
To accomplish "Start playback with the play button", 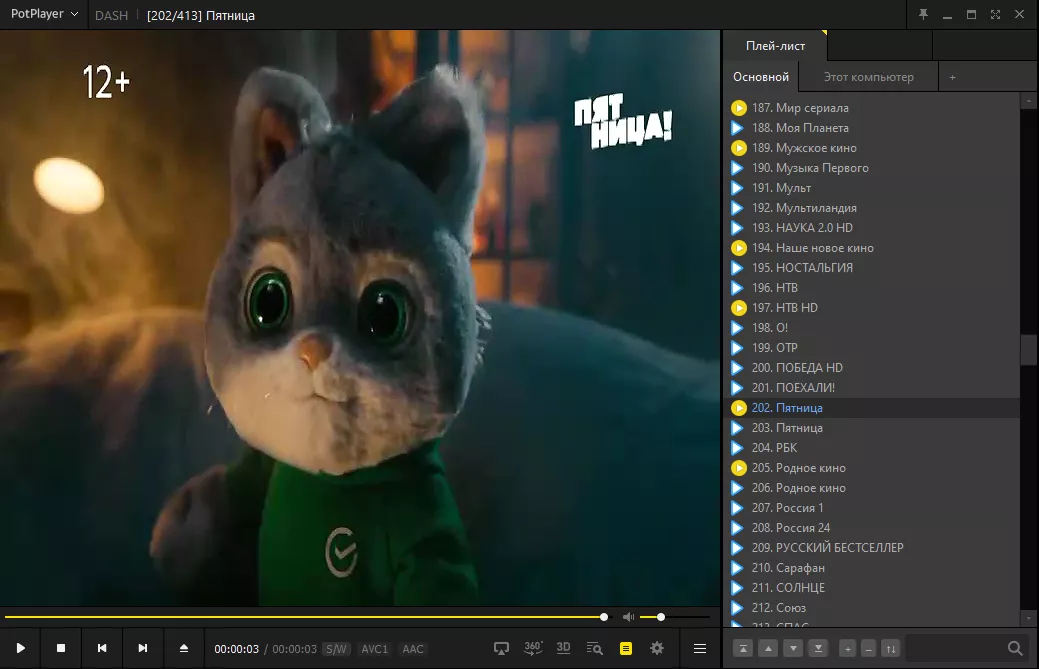I will point(21,648).
